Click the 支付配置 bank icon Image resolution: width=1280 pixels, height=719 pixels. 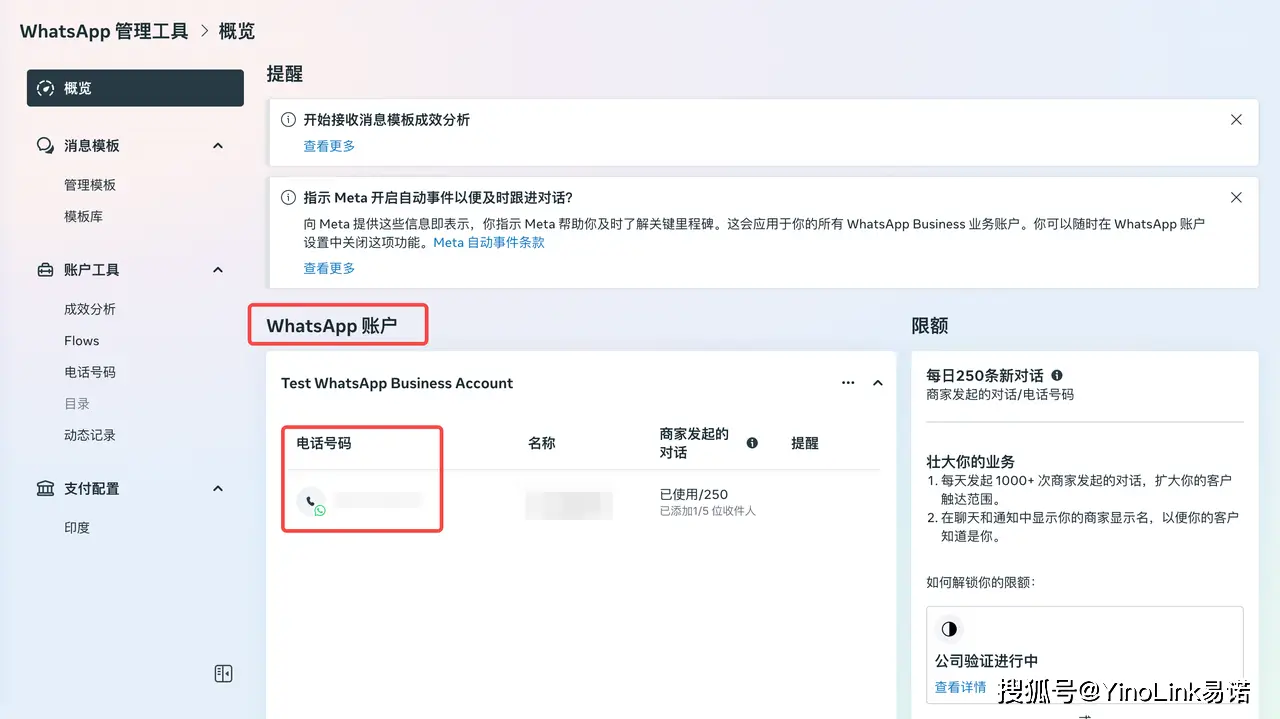(x=45, y=489)
